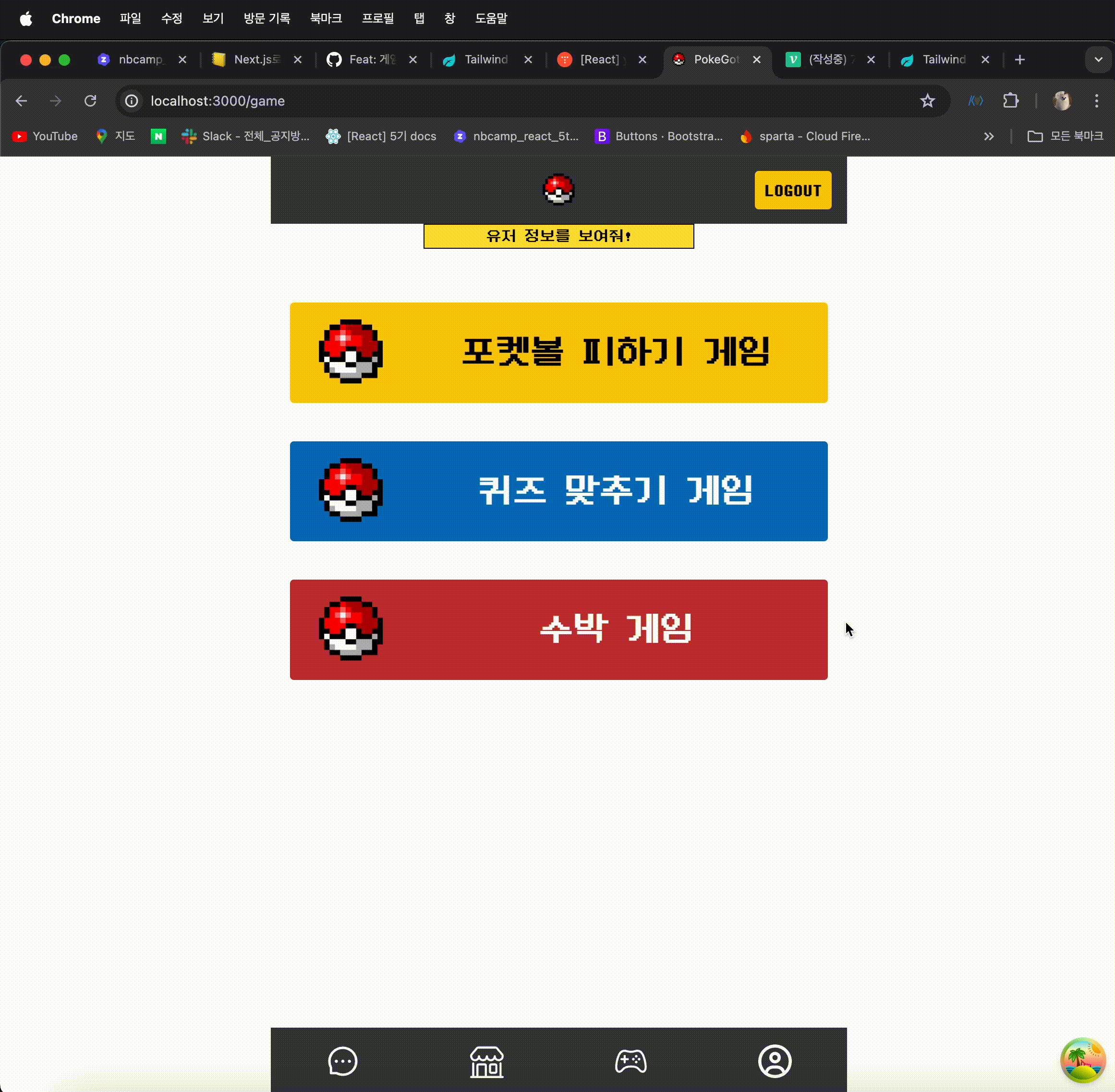Click the site information icon in address bar
1115x1092 pixels.
[132, 101]
